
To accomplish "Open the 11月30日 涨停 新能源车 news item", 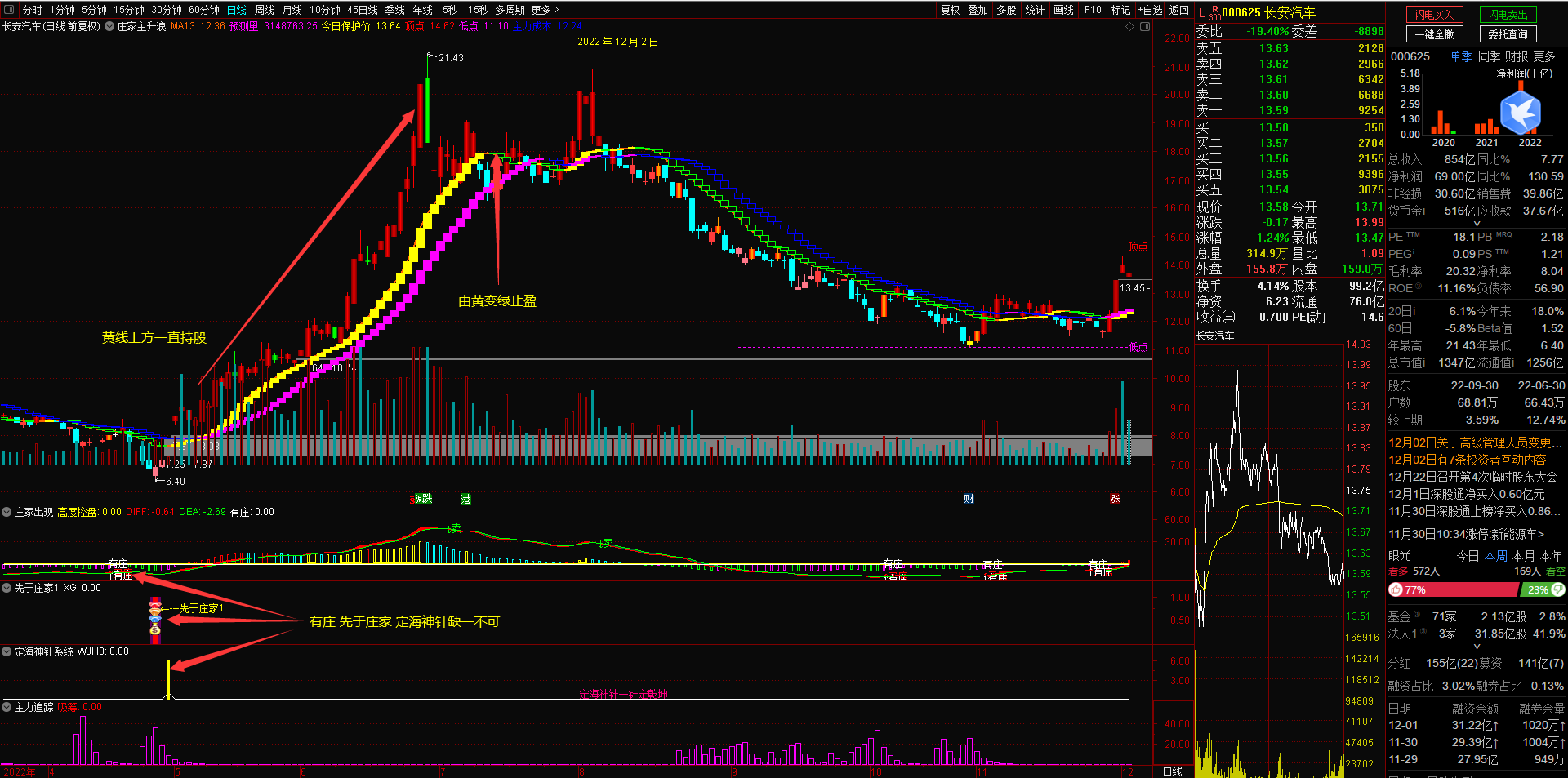I will click(1467, 534).
